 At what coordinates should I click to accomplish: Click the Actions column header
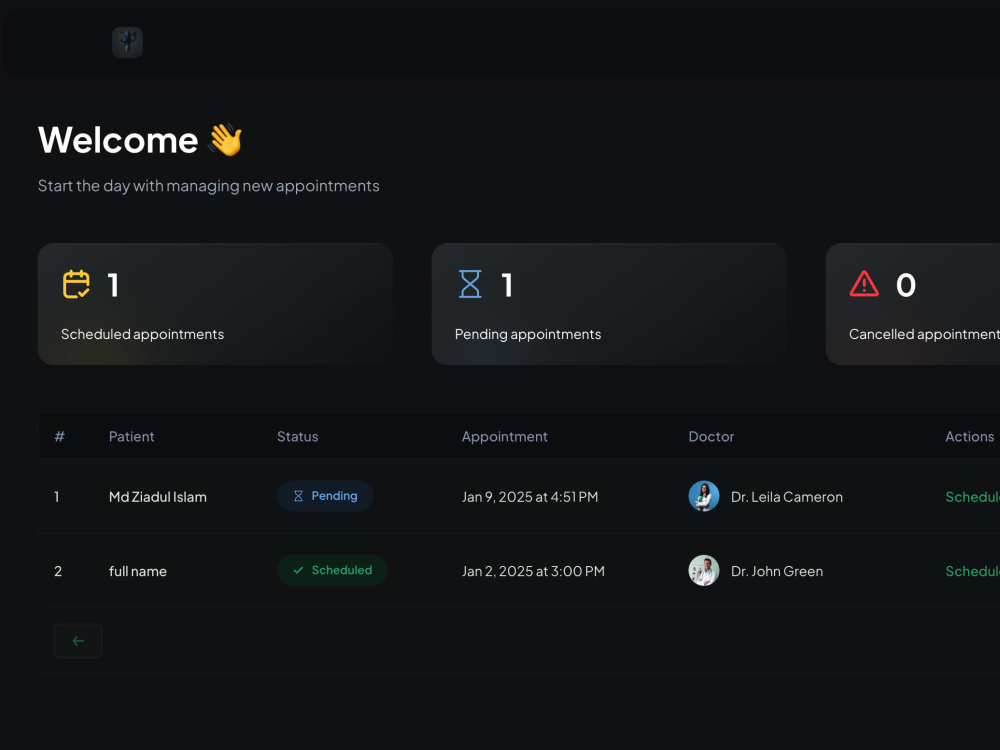969,436
